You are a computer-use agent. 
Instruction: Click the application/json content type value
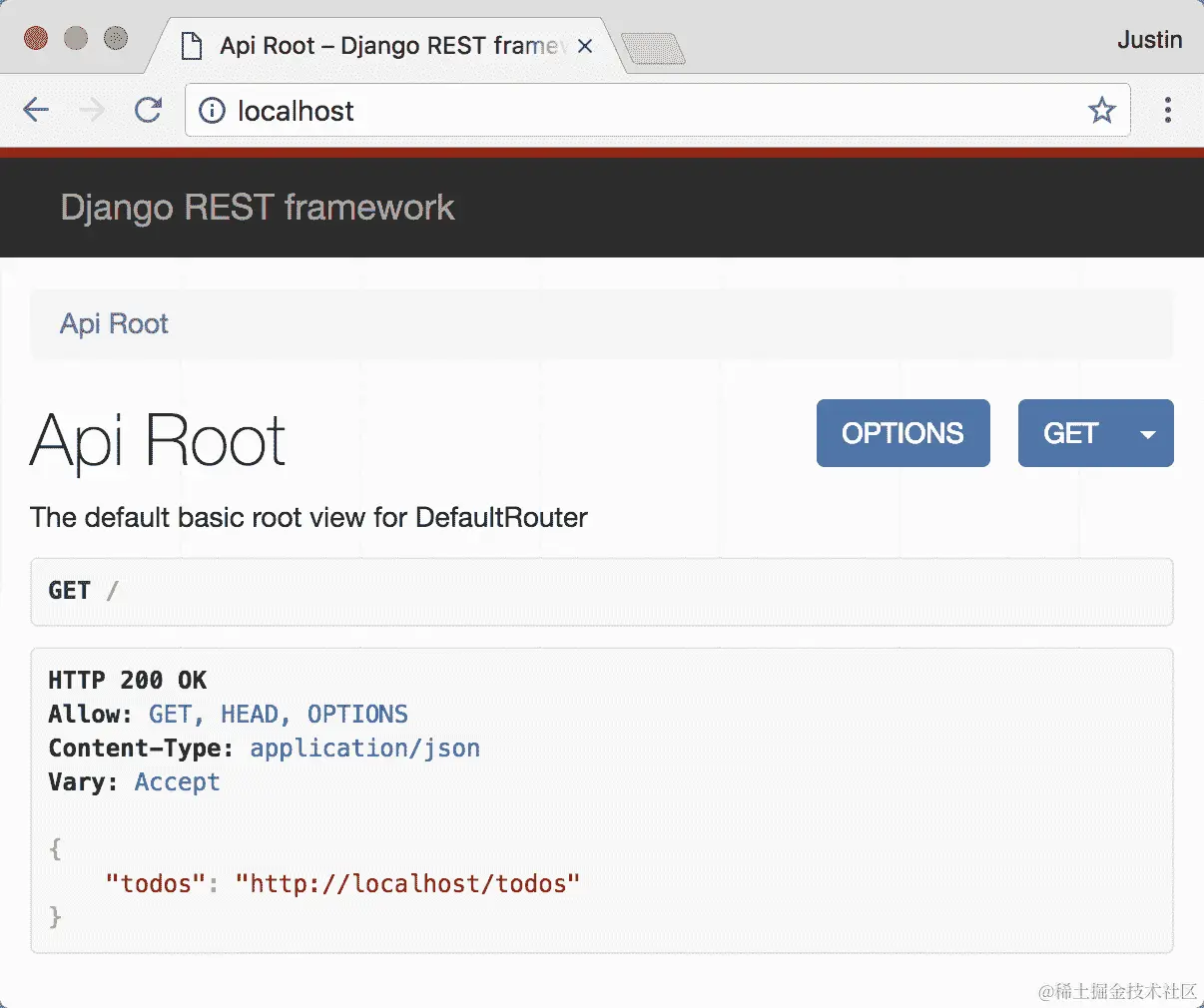(x=365, y=749)
